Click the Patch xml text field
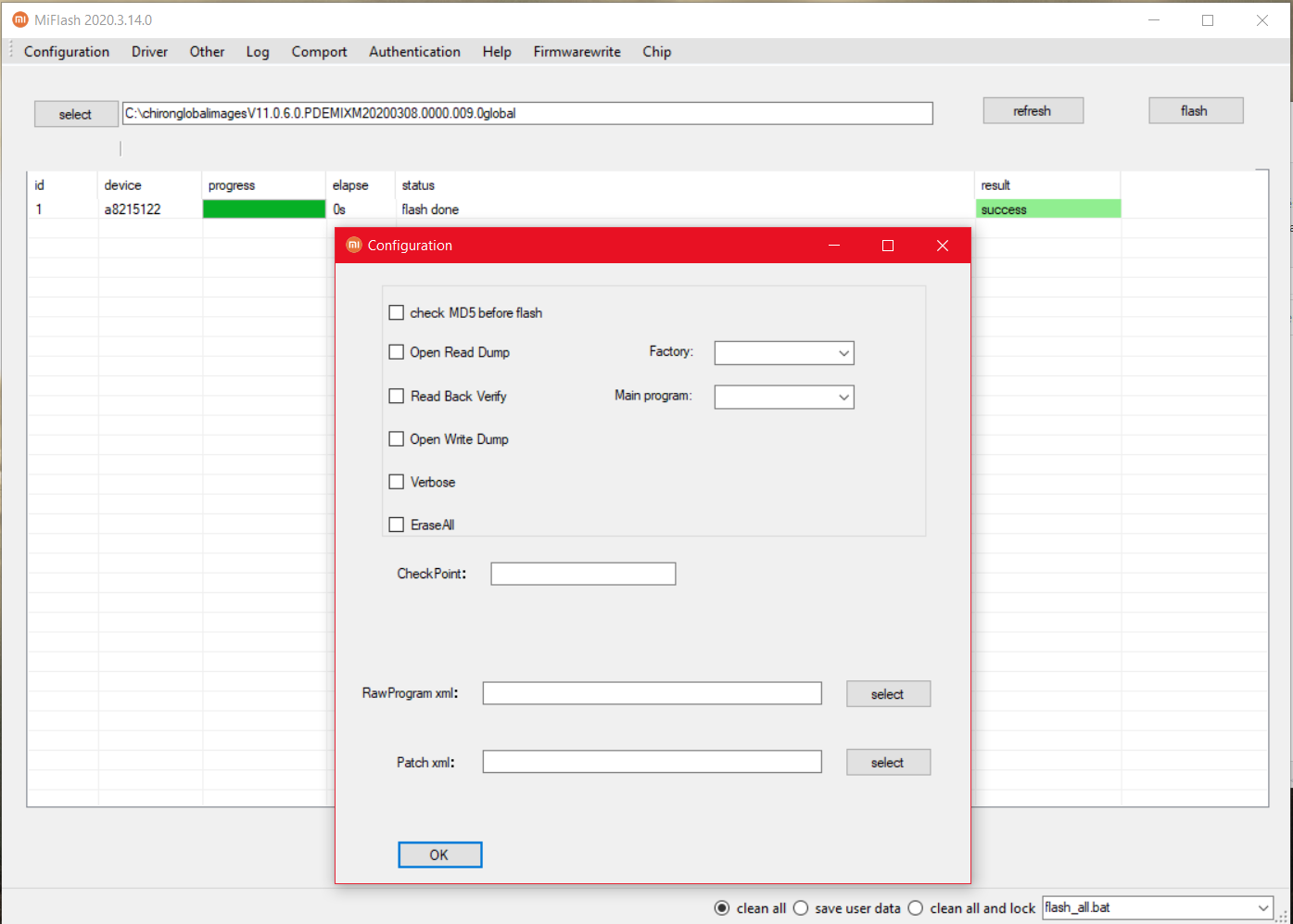Screen dimensions: 1293x924 click(652, 762)
